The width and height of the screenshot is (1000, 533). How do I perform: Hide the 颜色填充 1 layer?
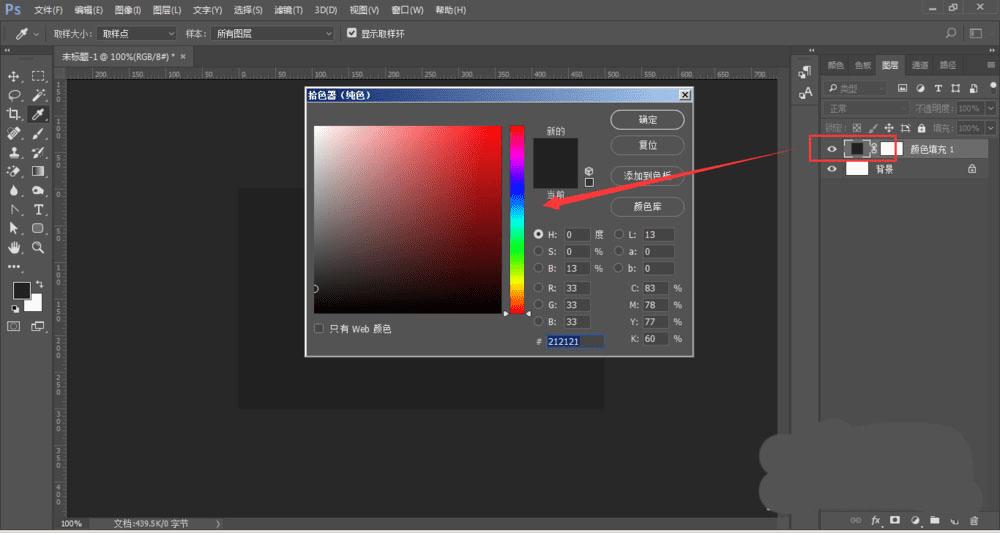tap(832, 149)
